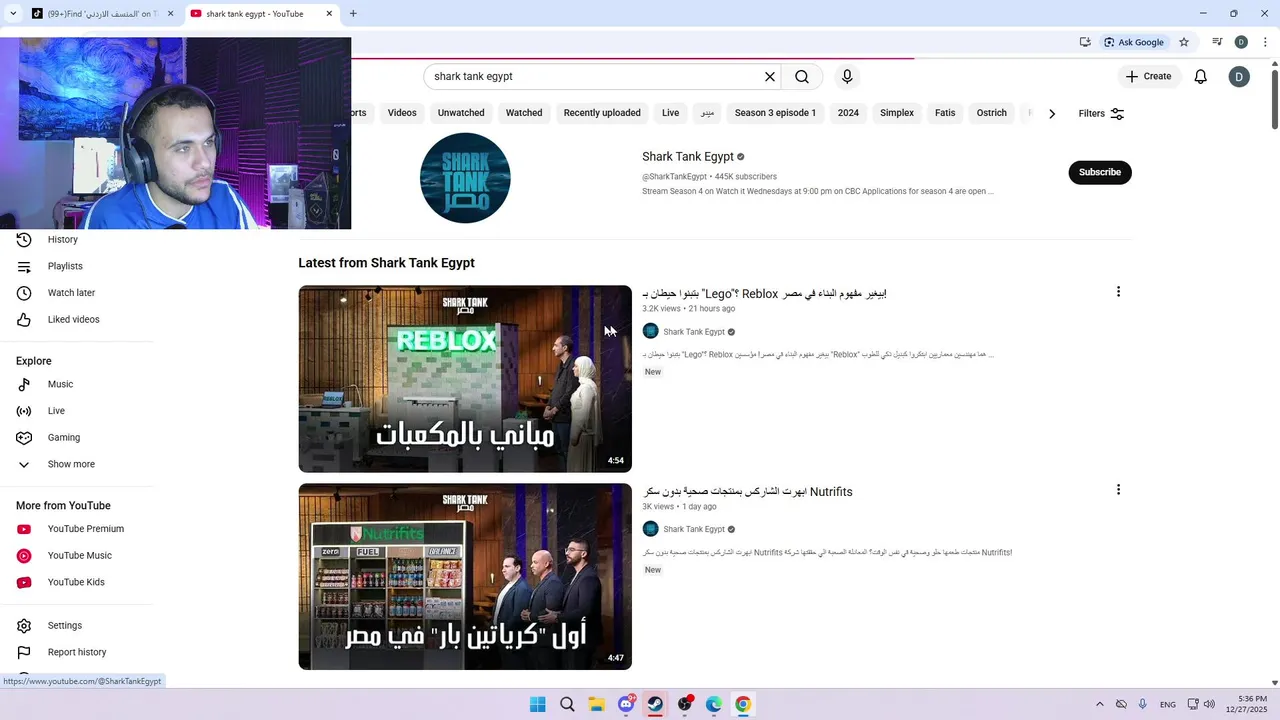Open Chrome's three-dot menu
Viewport: 1280px width, 720px height.
point(1265,42)
